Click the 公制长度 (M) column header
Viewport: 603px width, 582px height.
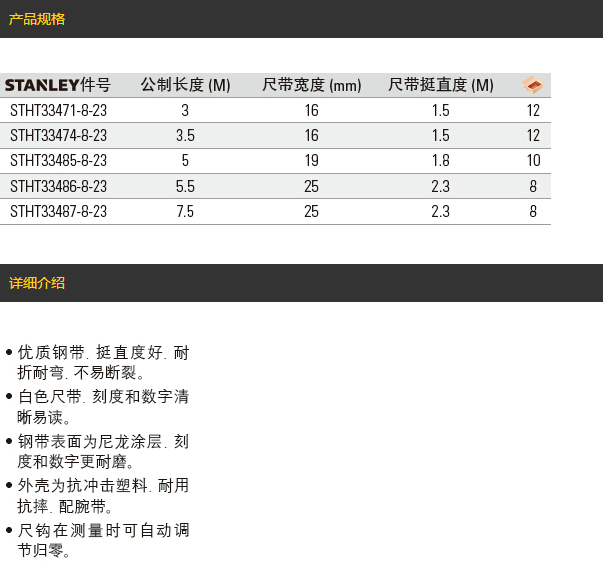coord(185,85)
